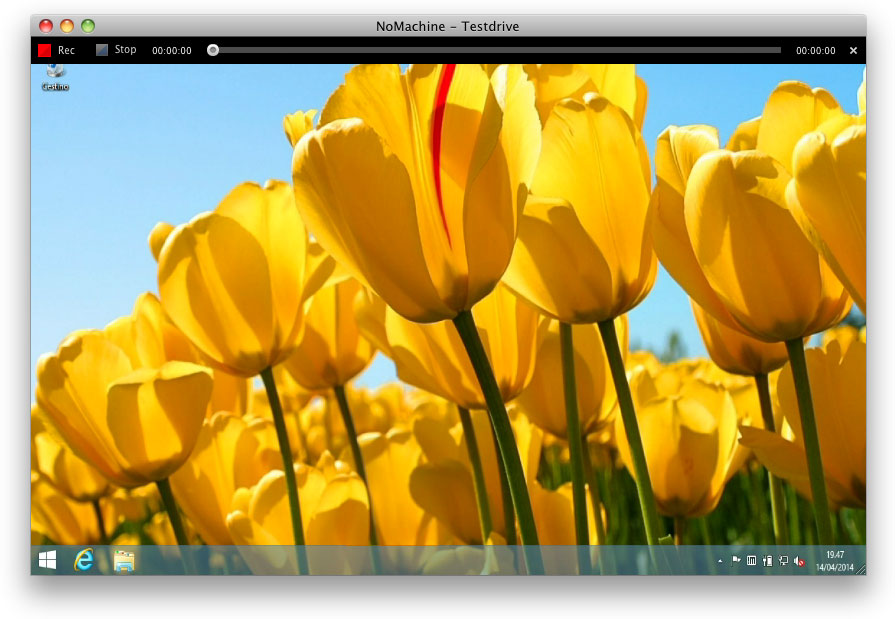The width and height of the screenshot is (895, 619).
Task: Launch Internet Explorer from the taskbar
Action: [x=84, y=561]
